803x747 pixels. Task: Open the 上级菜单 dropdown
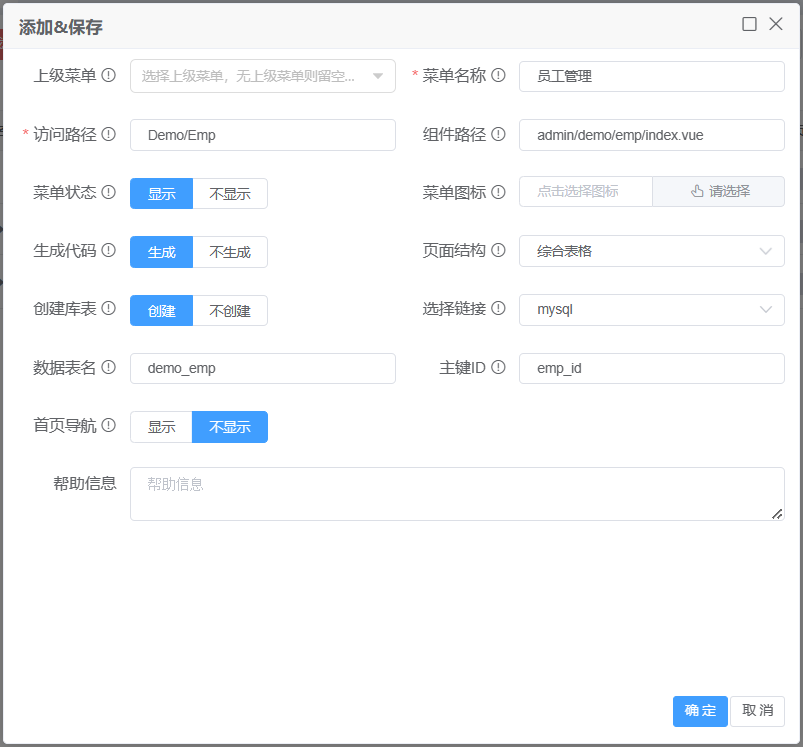click(262, 76)
